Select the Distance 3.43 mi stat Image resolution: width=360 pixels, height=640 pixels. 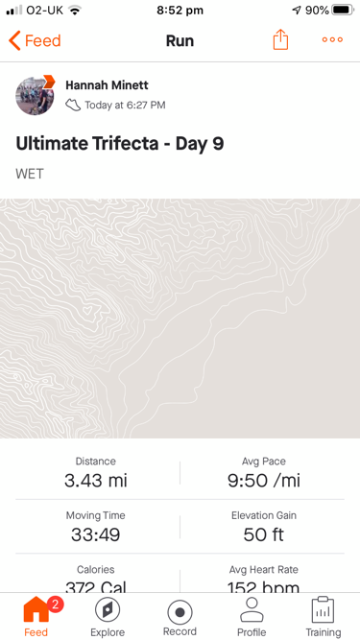click(96, 474)
